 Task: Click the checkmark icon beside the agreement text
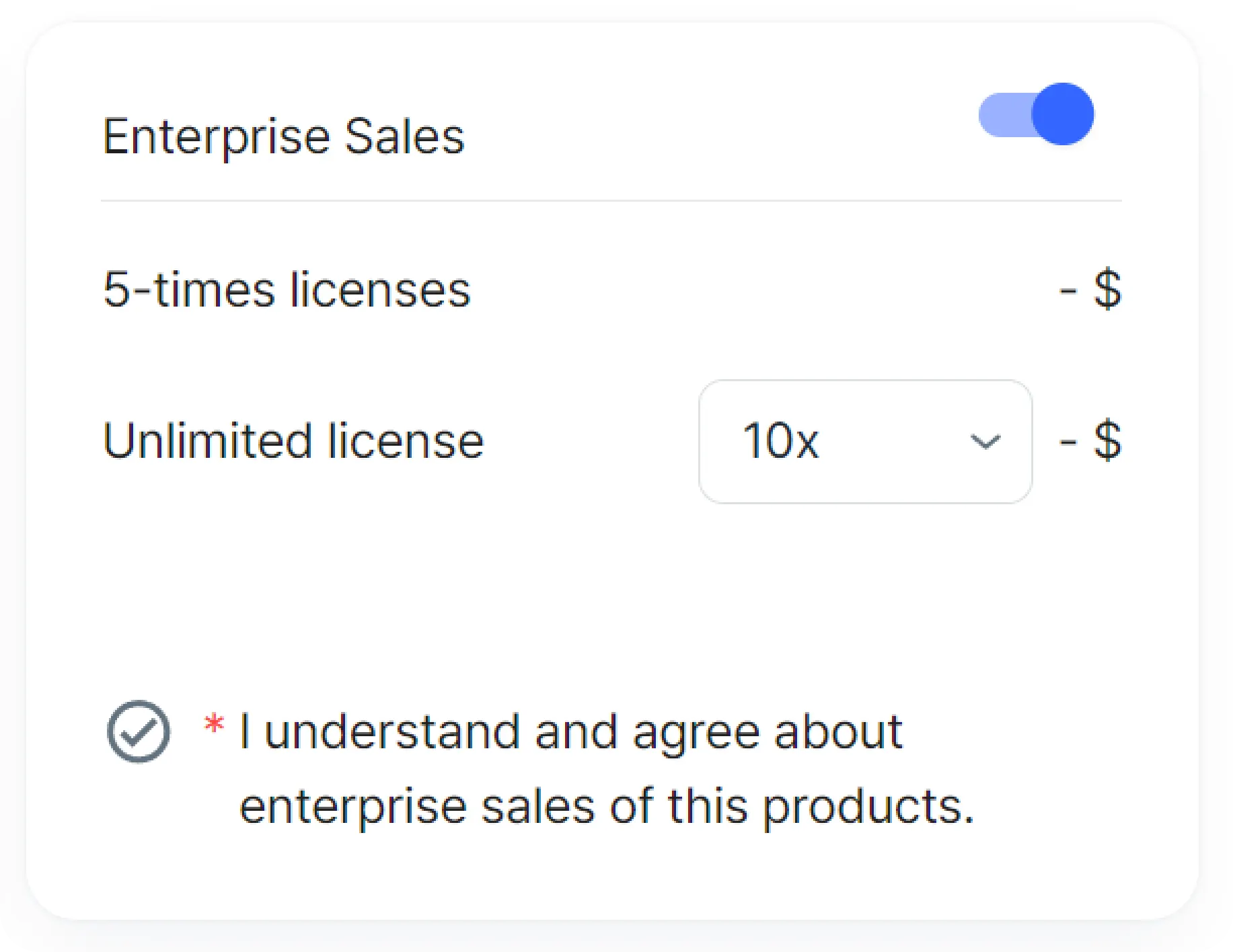(x=139, y=731)
